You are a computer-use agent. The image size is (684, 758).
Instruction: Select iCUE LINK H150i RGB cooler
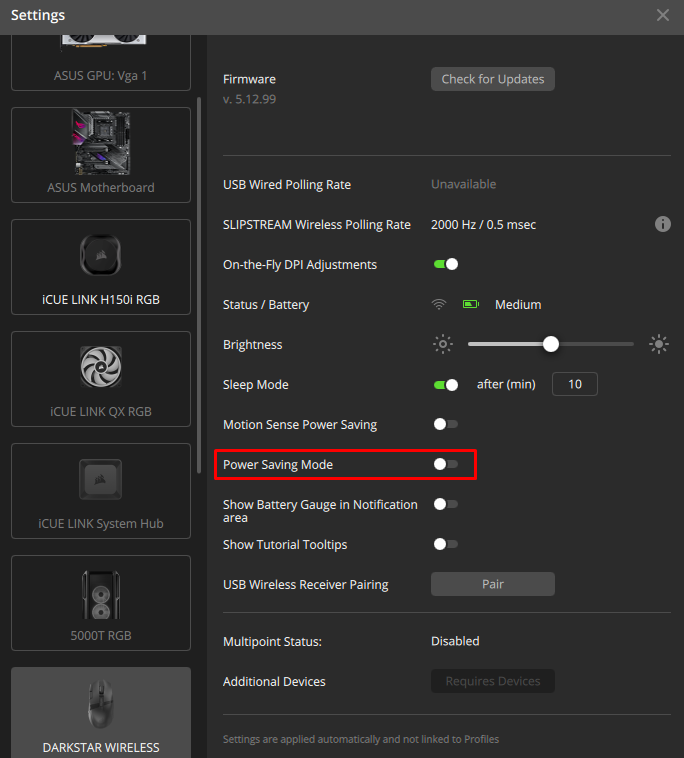coord(101,267)
